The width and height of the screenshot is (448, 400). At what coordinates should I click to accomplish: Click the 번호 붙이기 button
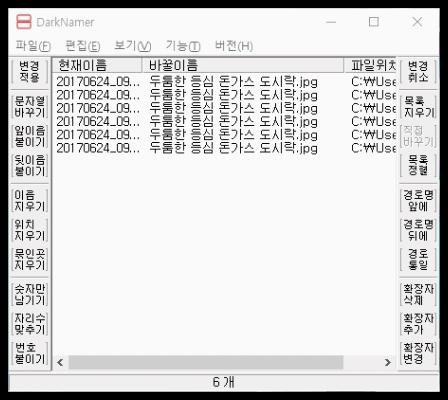click(x=30, y=353)
